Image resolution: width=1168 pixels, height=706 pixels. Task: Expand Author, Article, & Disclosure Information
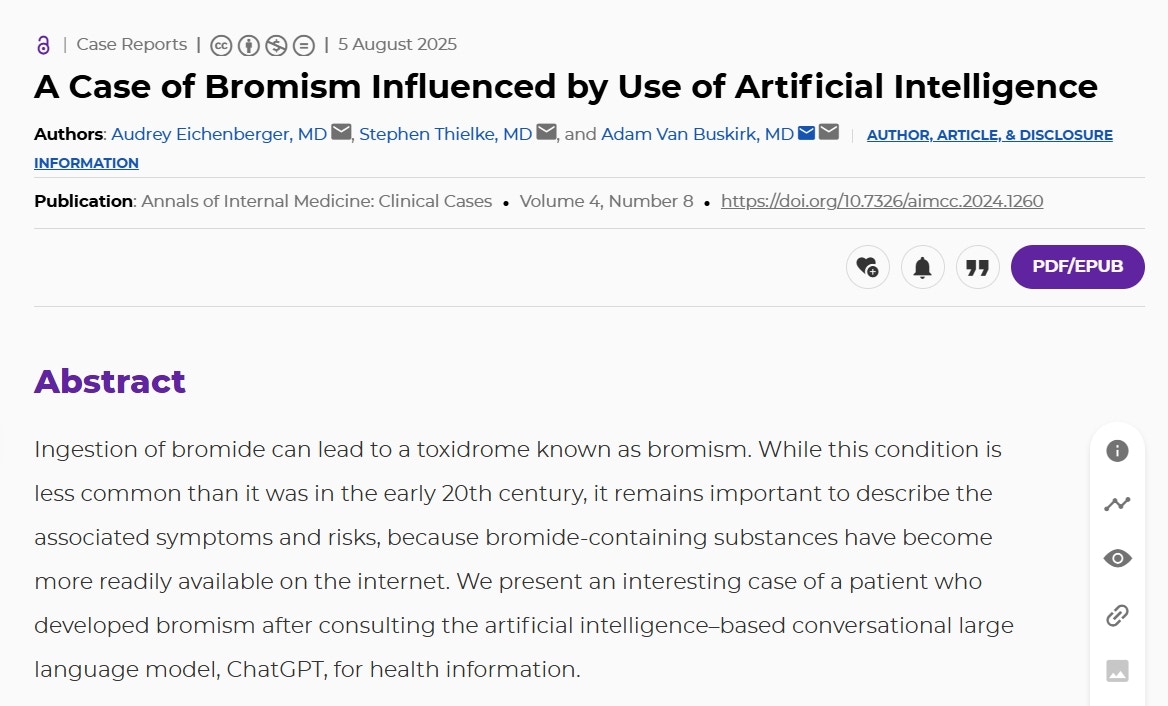pyautogui.click(x=574, y=149)
